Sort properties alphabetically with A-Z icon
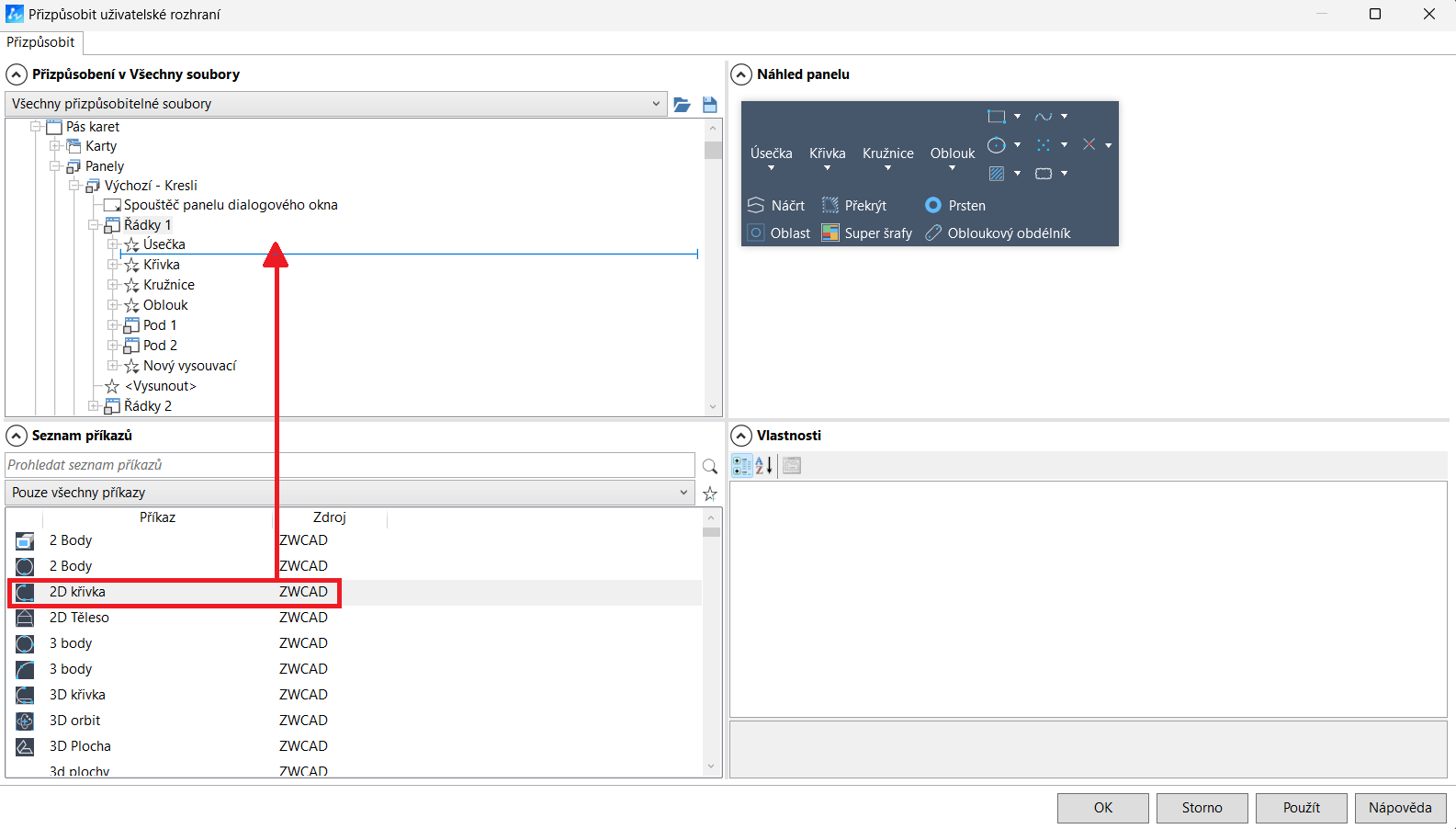This screenshot has width=1456, height=829. 763,466
